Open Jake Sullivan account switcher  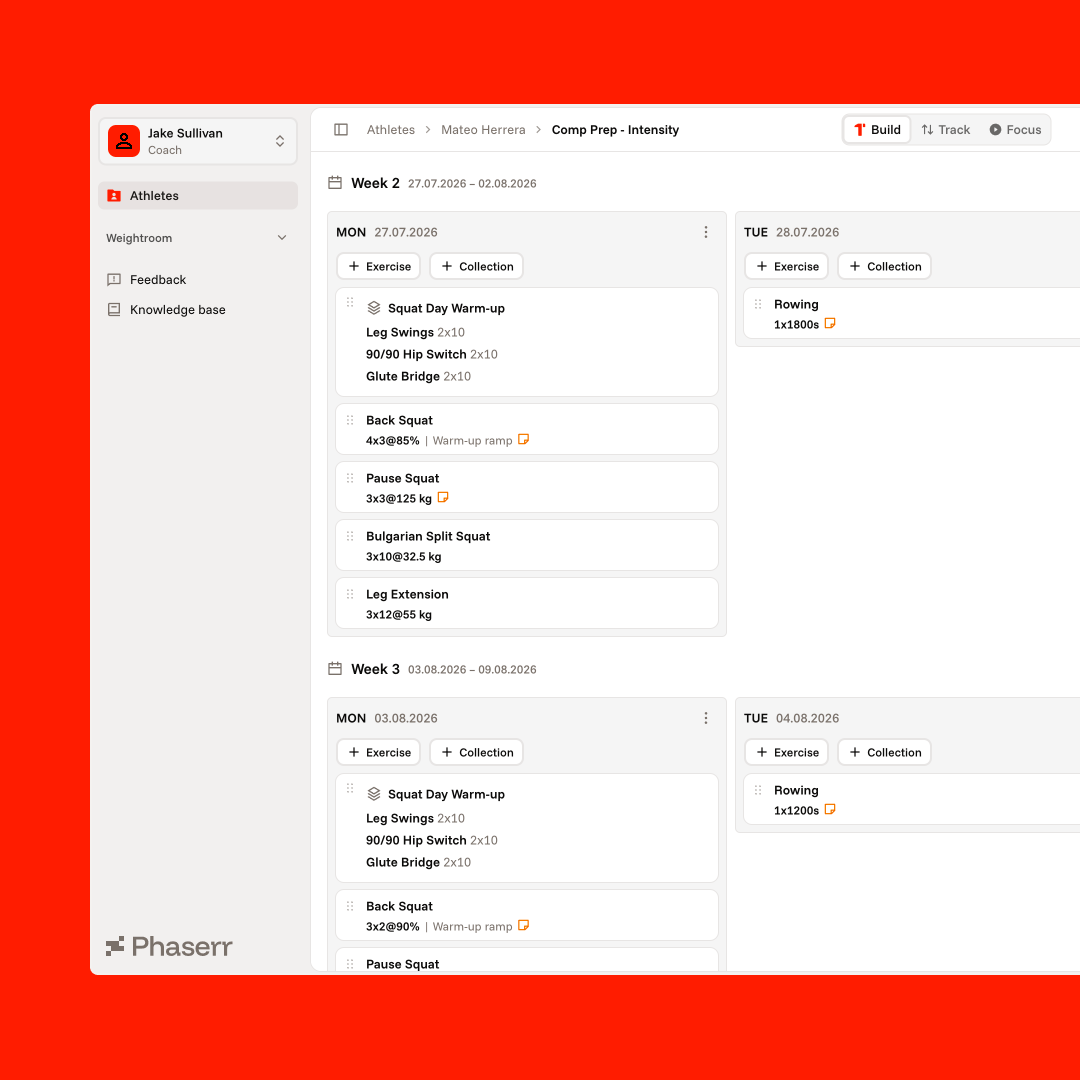pyautogui.click(x=198, y=141)
